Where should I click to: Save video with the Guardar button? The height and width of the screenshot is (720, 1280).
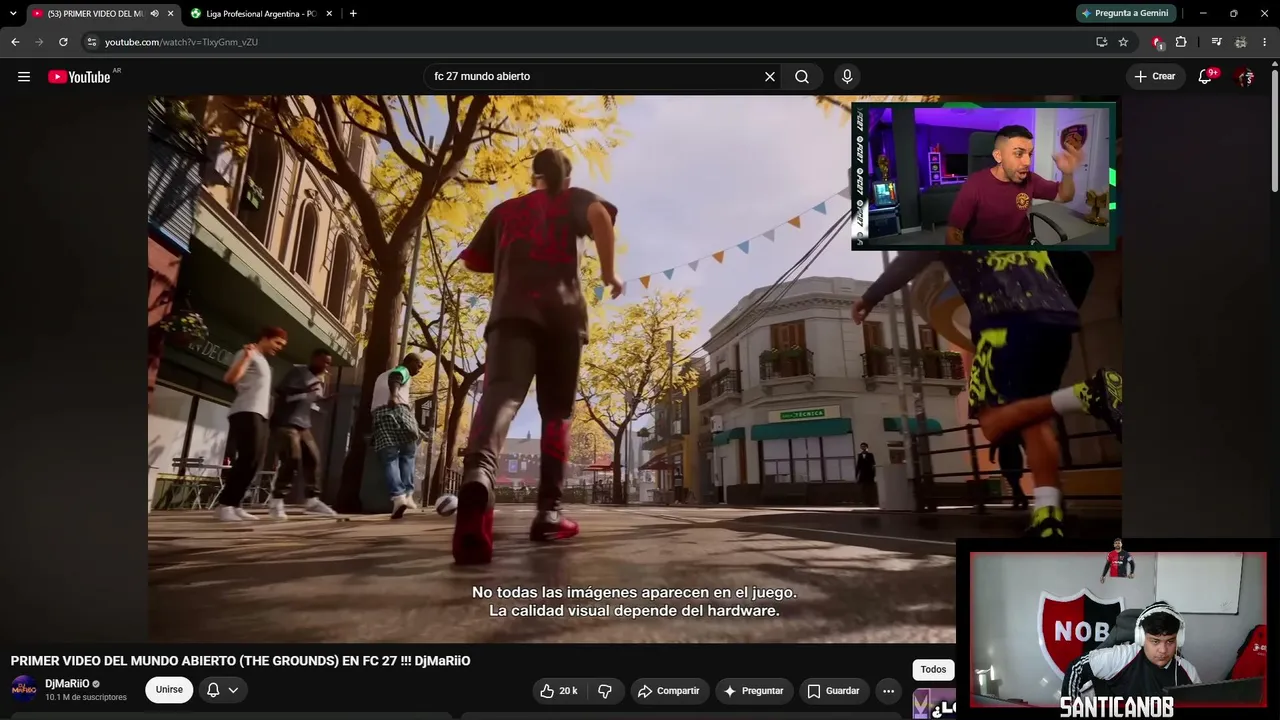[834, 691]
